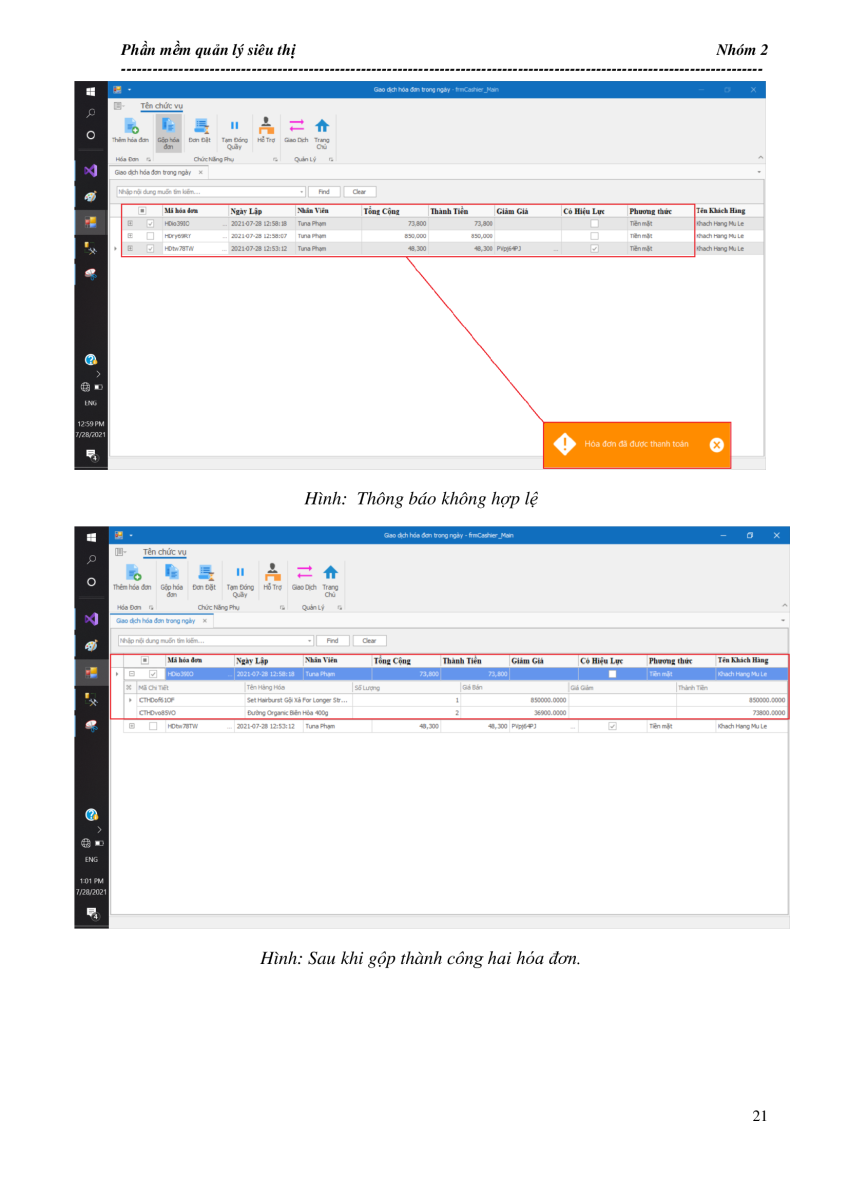
Task: Click Clear button in the 1:01 PM screenshot
Action: [370, 640]
